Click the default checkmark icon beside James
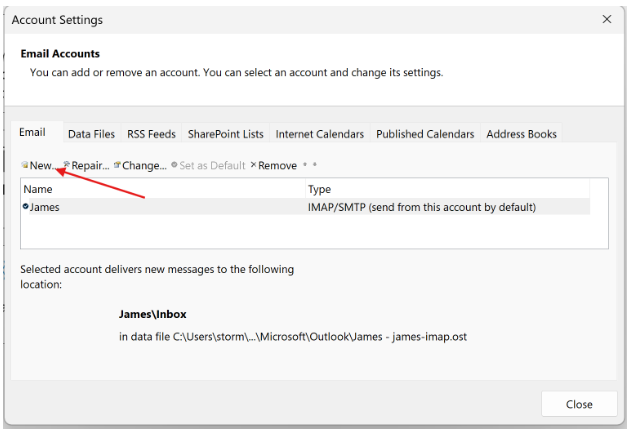Screen dimensions: 632x433 pos(25,207)
